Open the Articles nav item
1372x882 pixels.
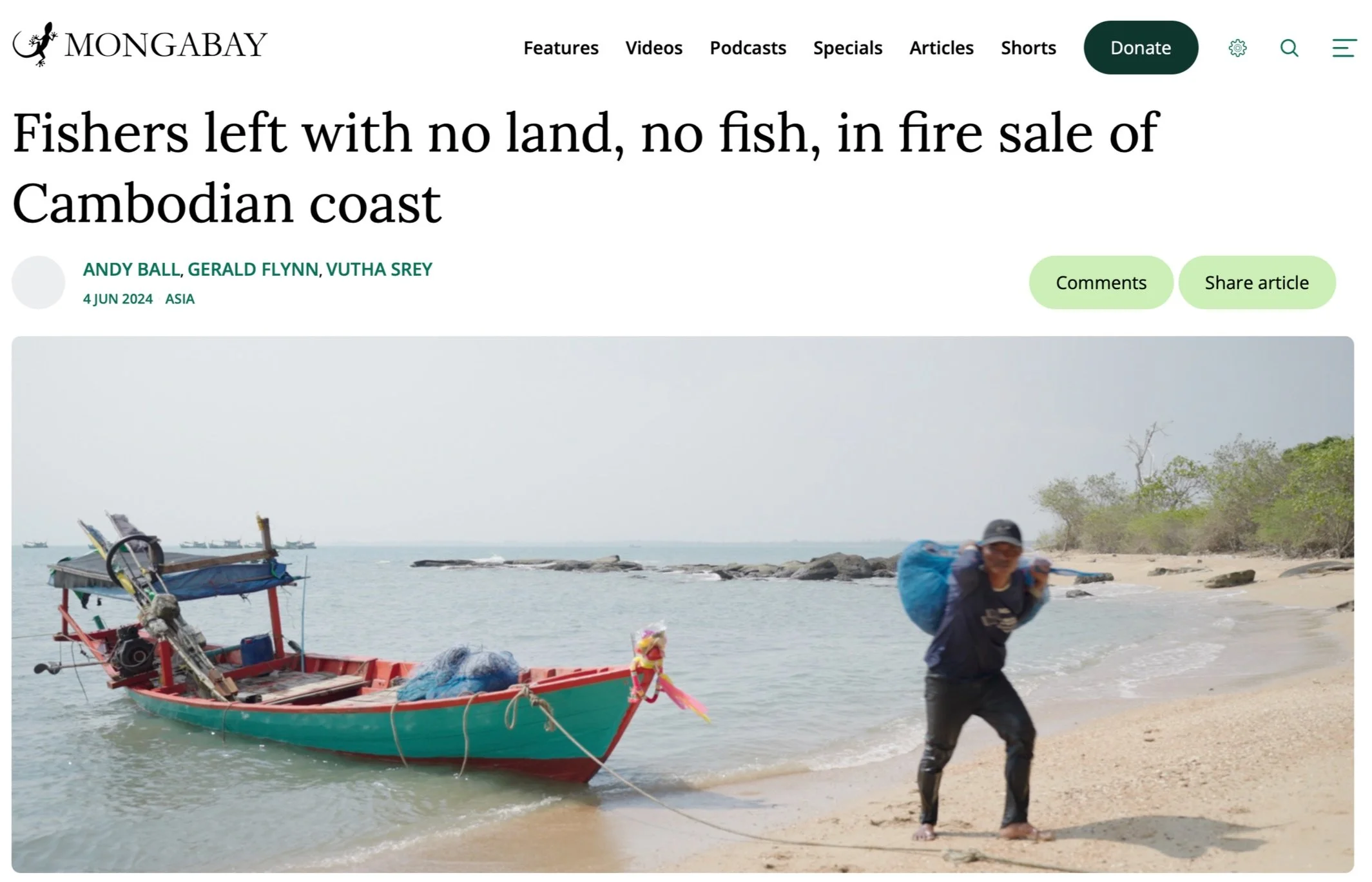[941, 48]
